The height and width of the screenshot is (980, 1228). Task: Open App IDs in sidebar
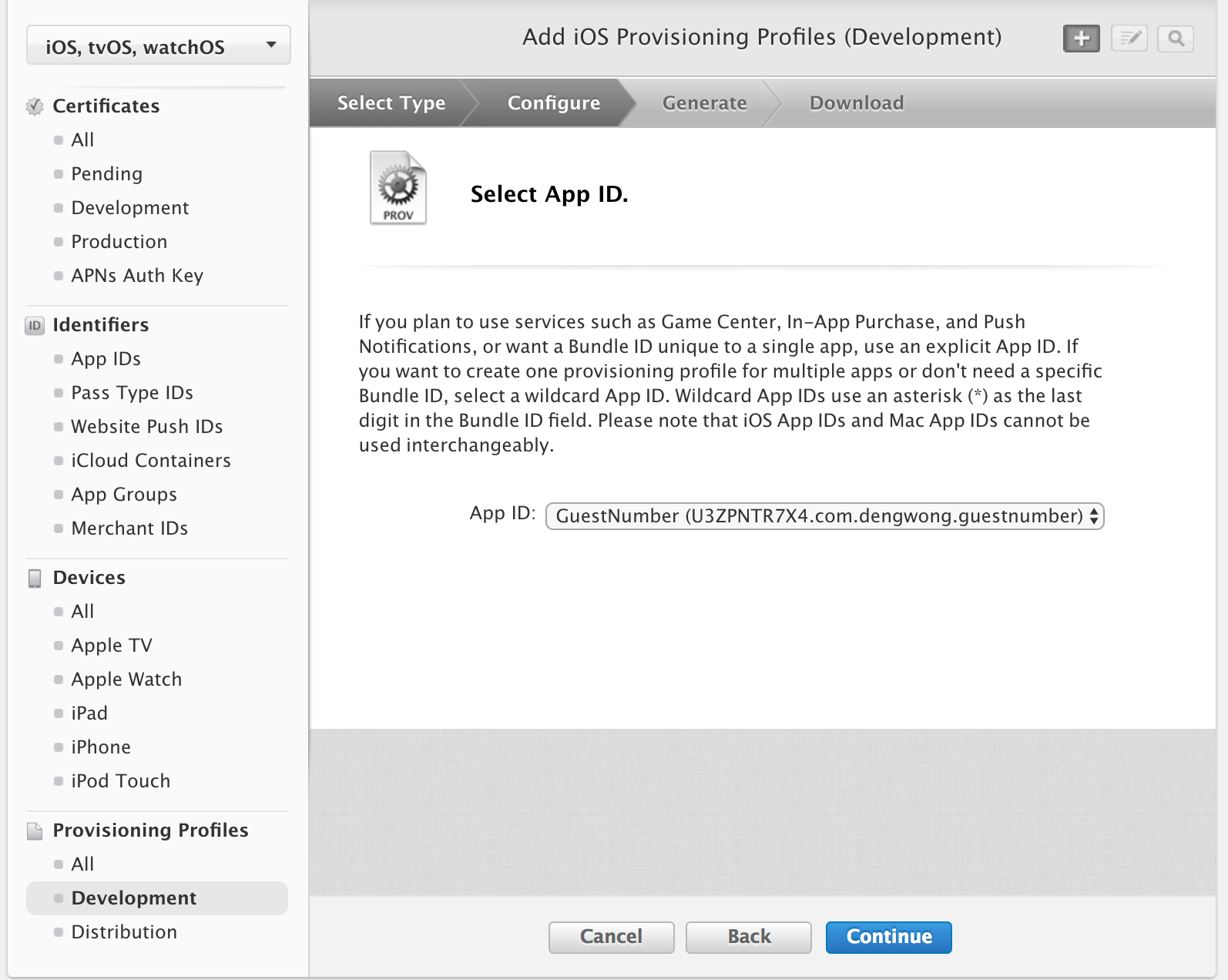(106, 359)
